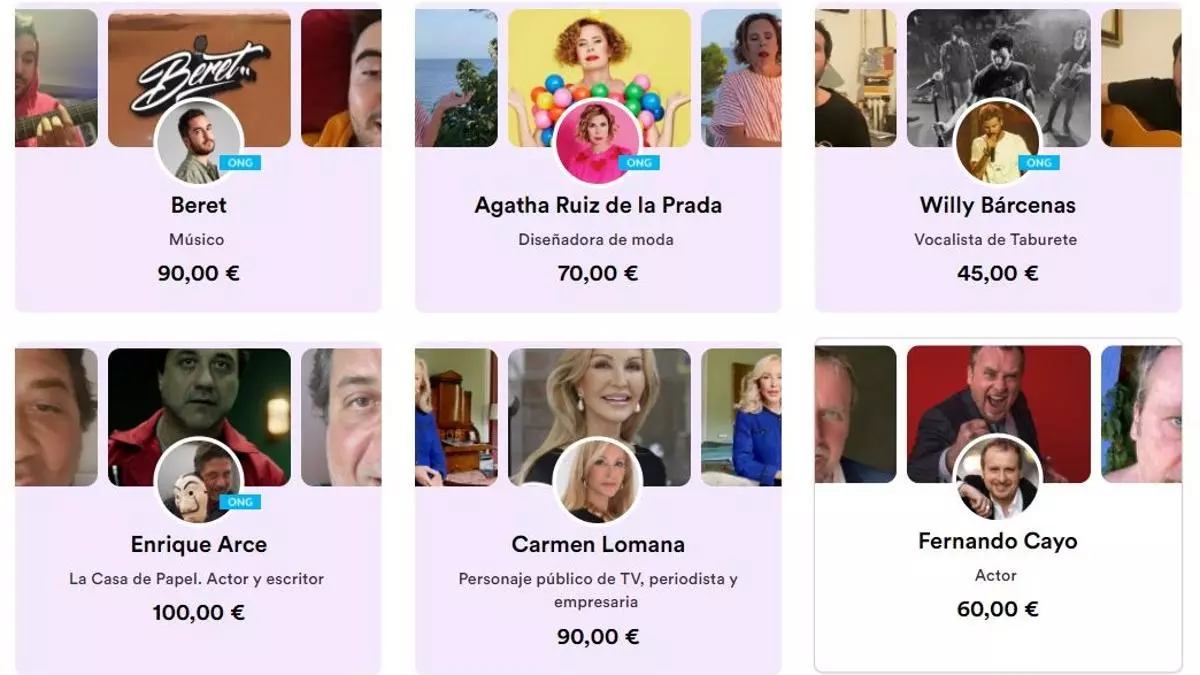Image resolution: width=1200 pixels, height=675 pixels.
Task: Click the ONG badge on Beret's avatar
Action: [239, 163]
